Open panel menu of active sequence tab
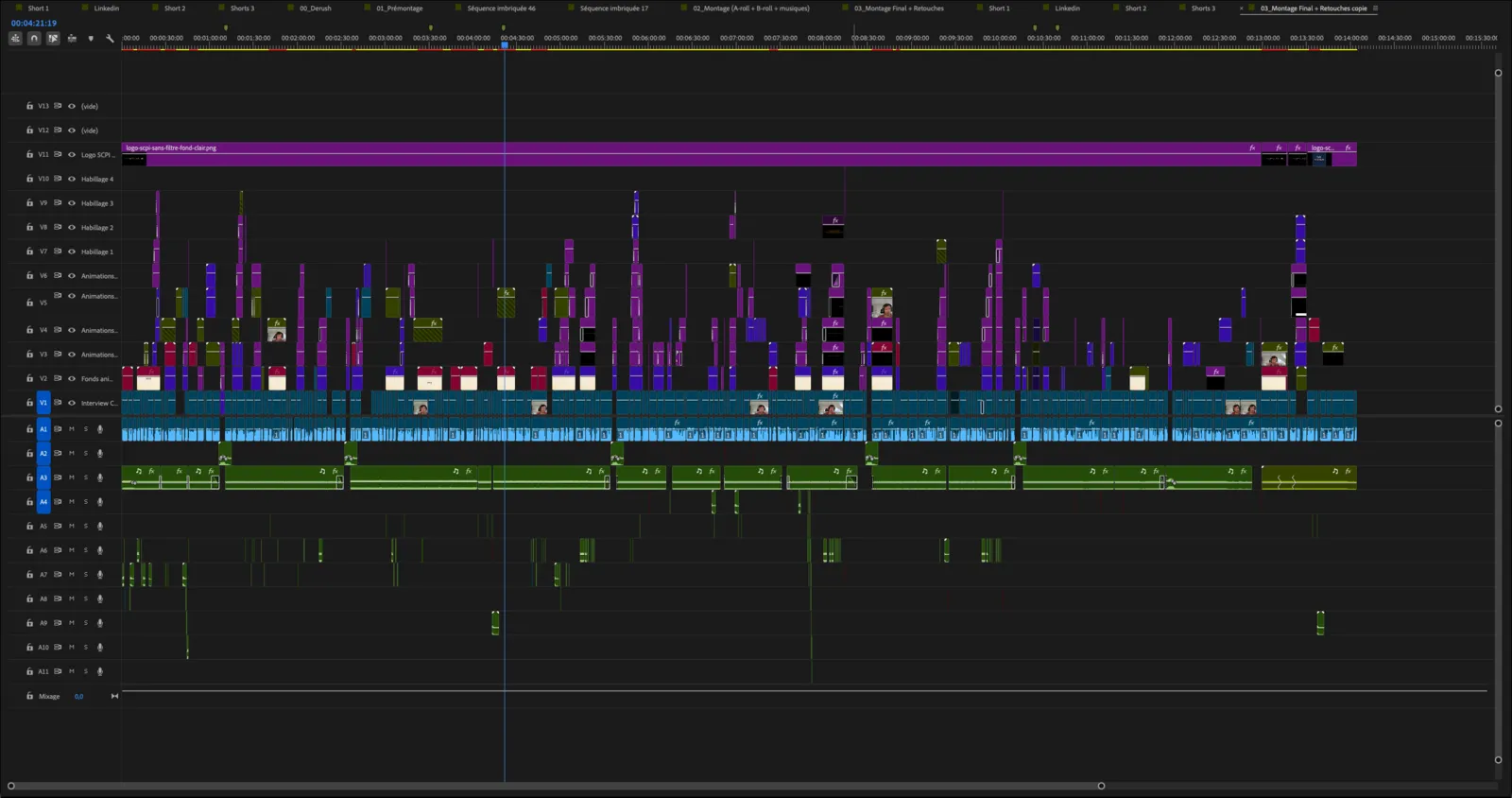 (1375, 9)
